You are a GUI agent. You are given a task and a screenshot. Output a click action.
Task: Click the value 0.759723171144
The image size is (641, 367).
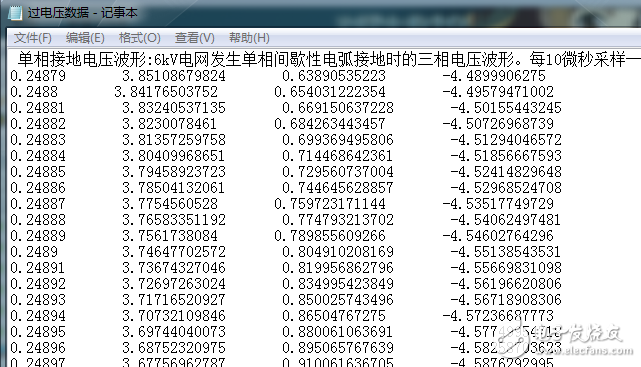pos(330,204)
